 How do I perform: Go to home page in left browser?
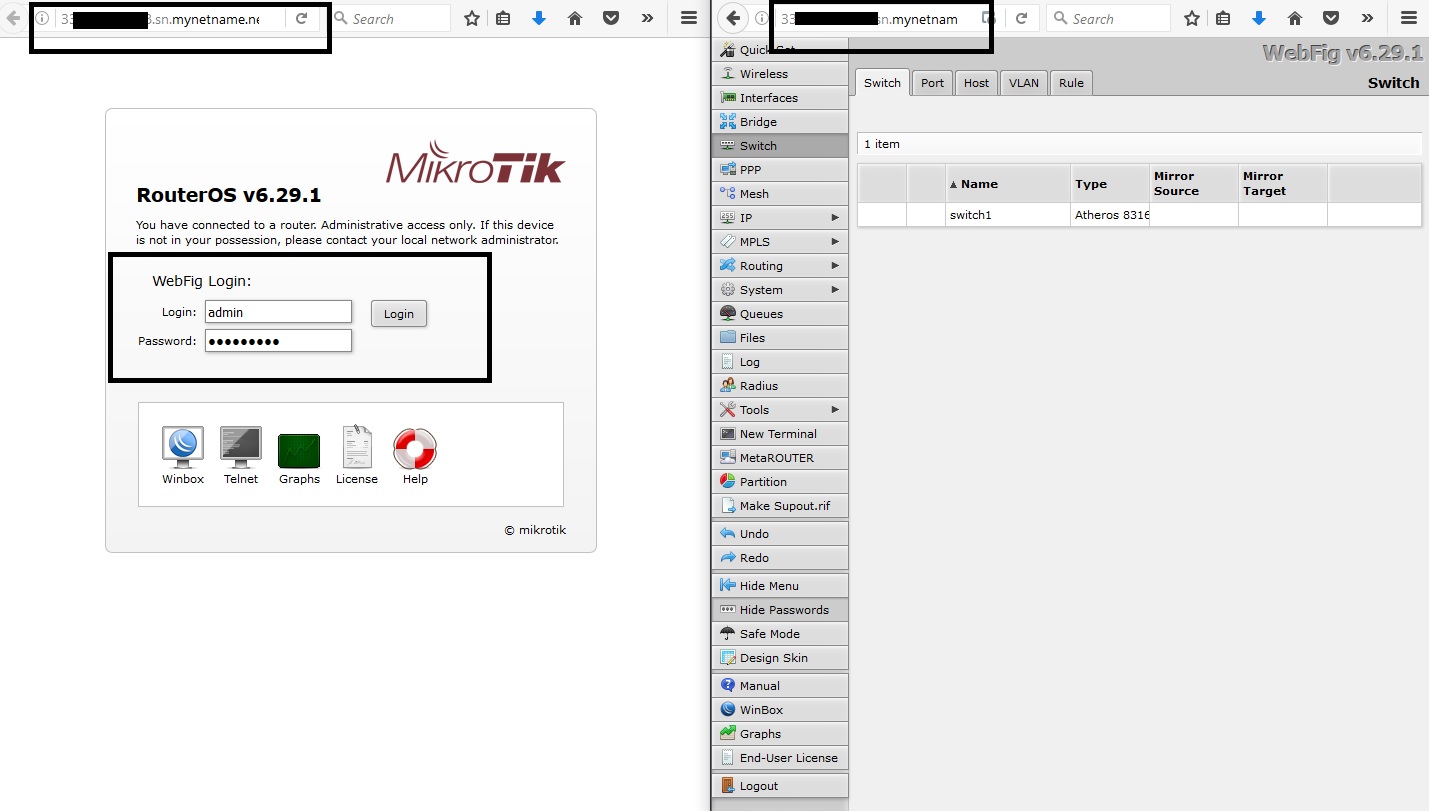tap(574, 18)
